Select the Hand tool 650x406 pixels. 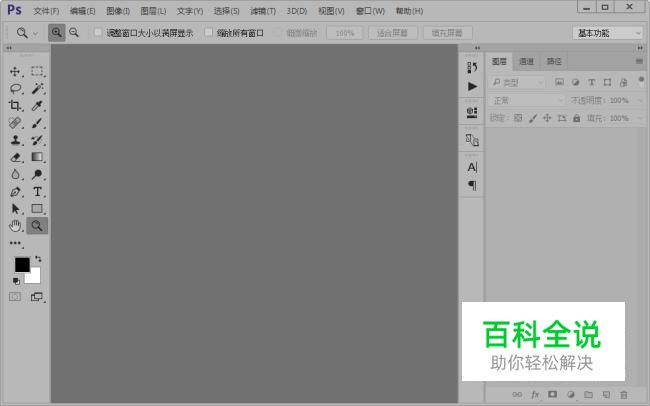click(15, 226)
